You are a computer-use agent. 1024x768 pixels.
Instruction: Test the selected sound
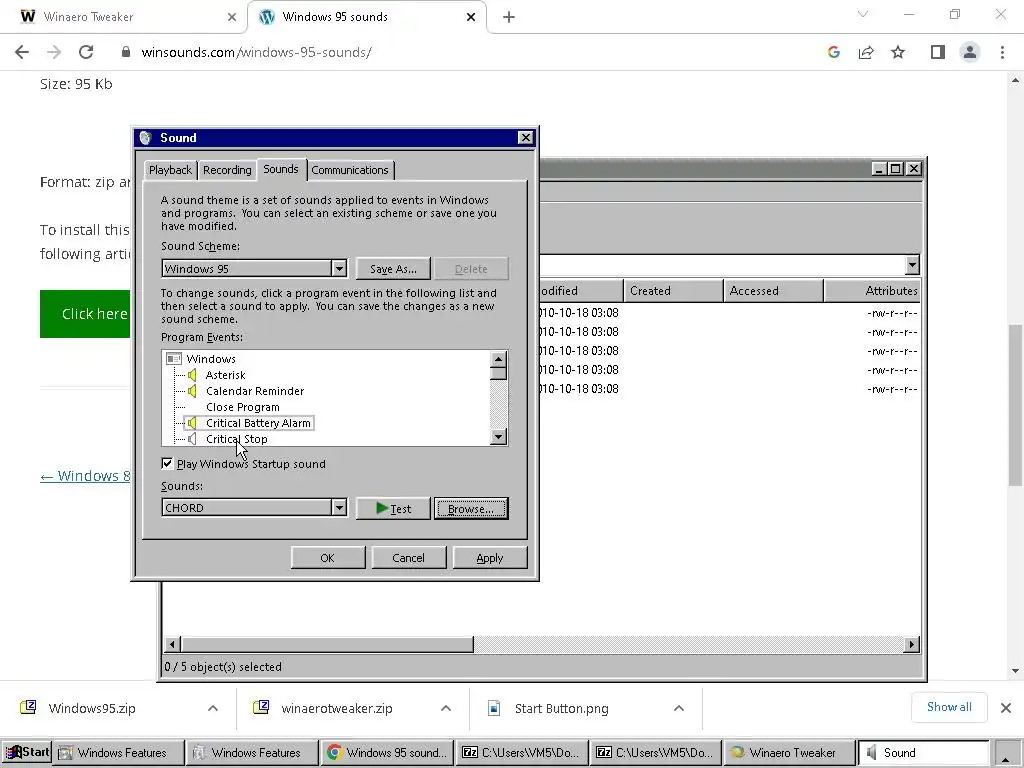click(393, 509)
